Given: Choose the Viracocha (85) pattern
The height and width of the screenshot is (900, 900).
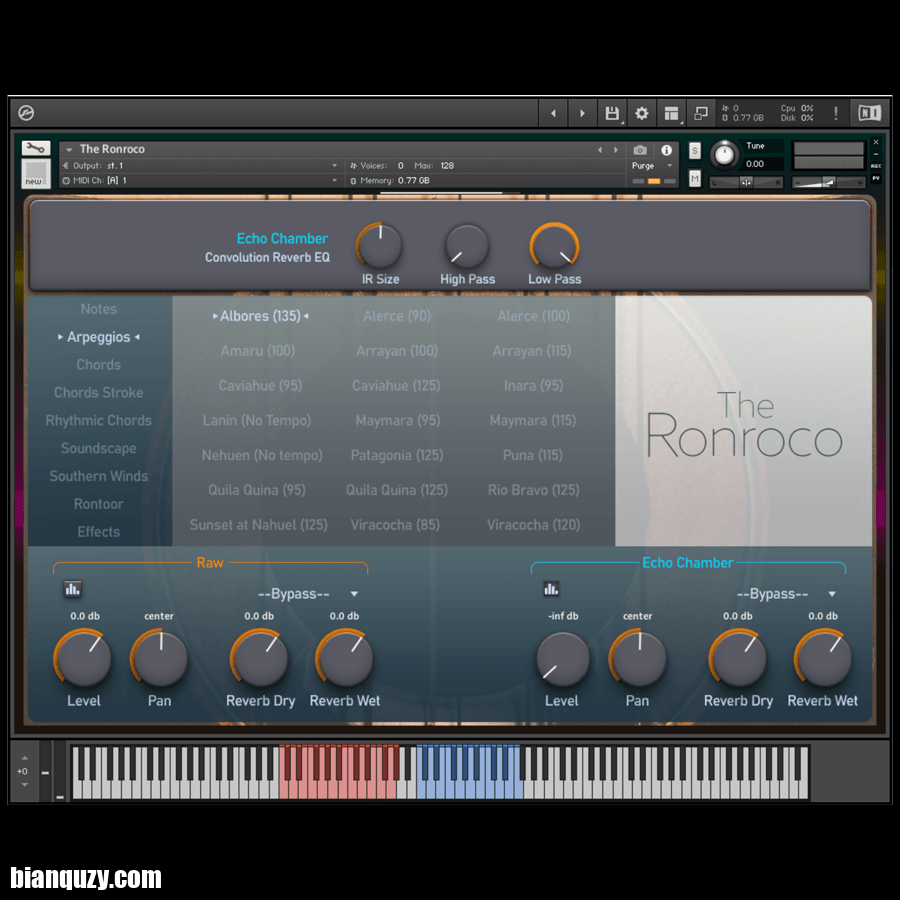Looking at the screenshot, I should pos(395,525).
